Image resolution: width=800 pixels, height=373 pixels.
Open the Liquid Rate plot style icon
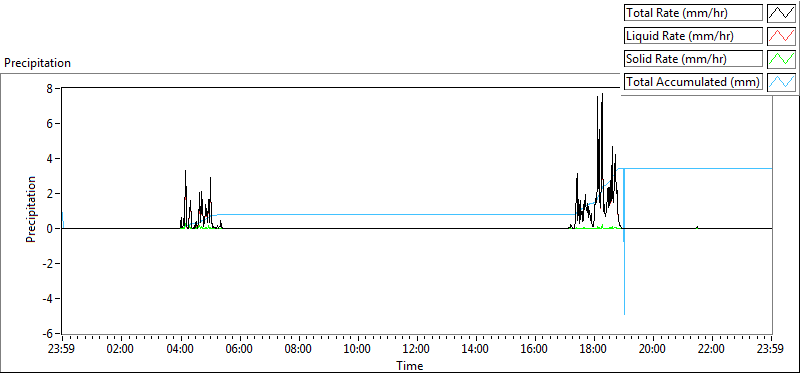pyautogui.click(x=782, y=36)
